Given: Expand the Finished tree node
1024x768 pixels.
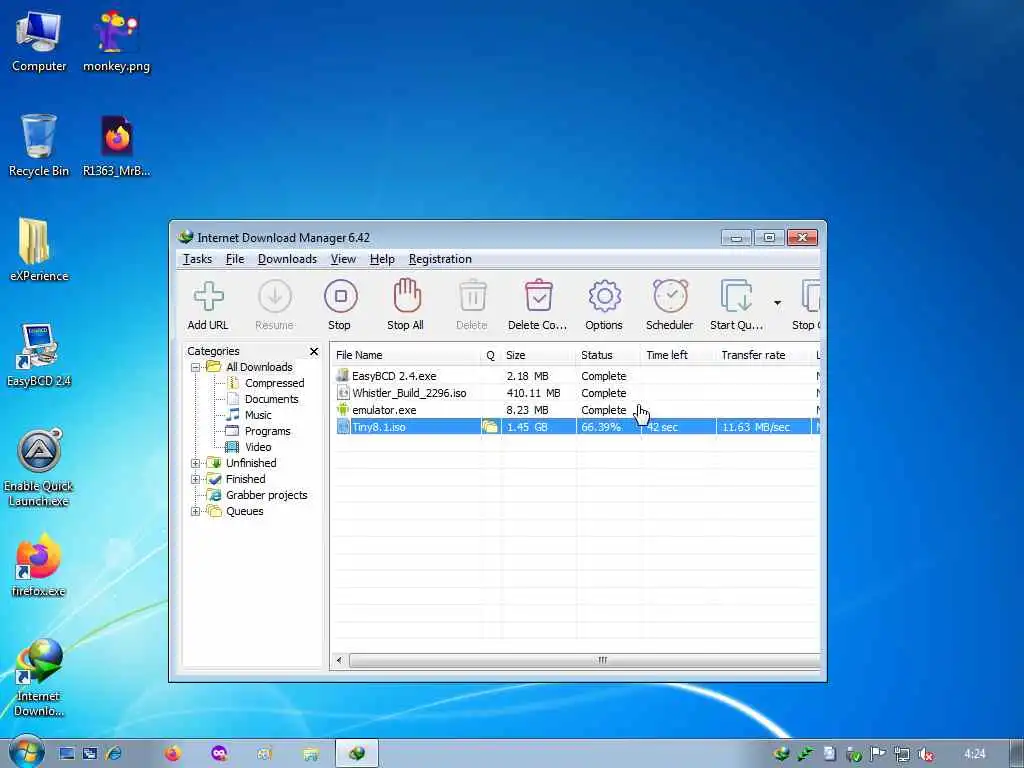Looking at the screenshot, I should [195, 479].
